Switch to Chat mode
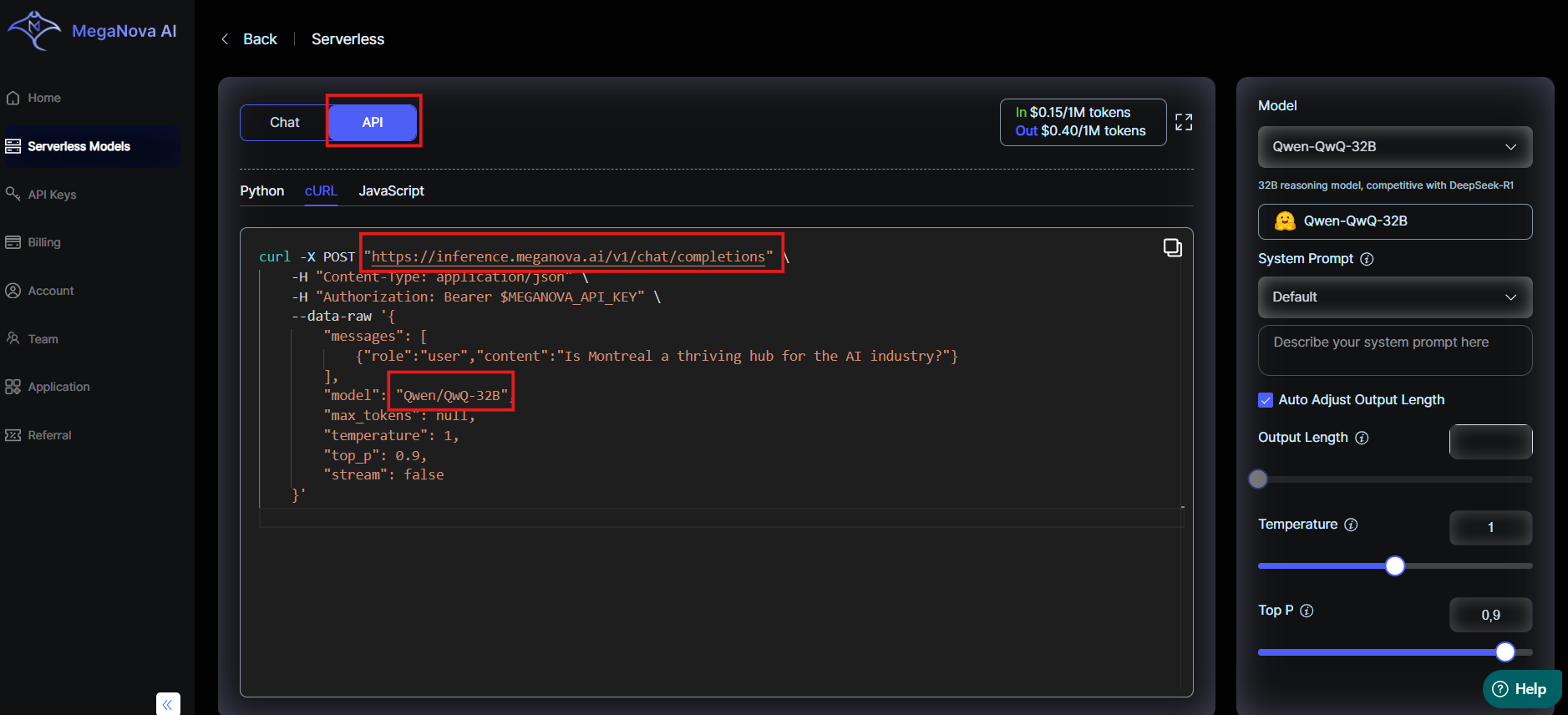The width and height of the screenshot is (1568, 715). tap(284, 122)
